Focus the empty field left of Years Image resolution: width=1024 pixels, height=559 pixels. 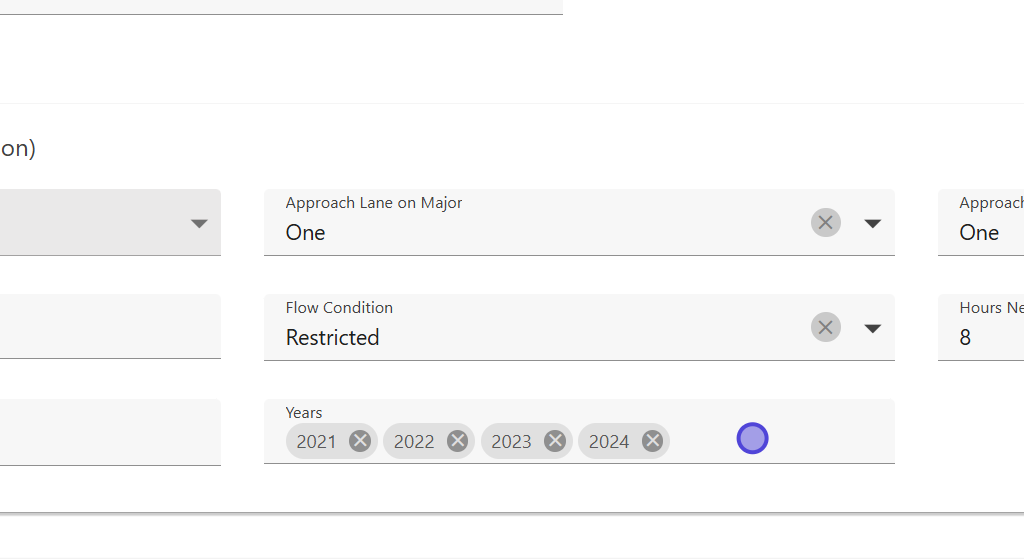point(110,432)
